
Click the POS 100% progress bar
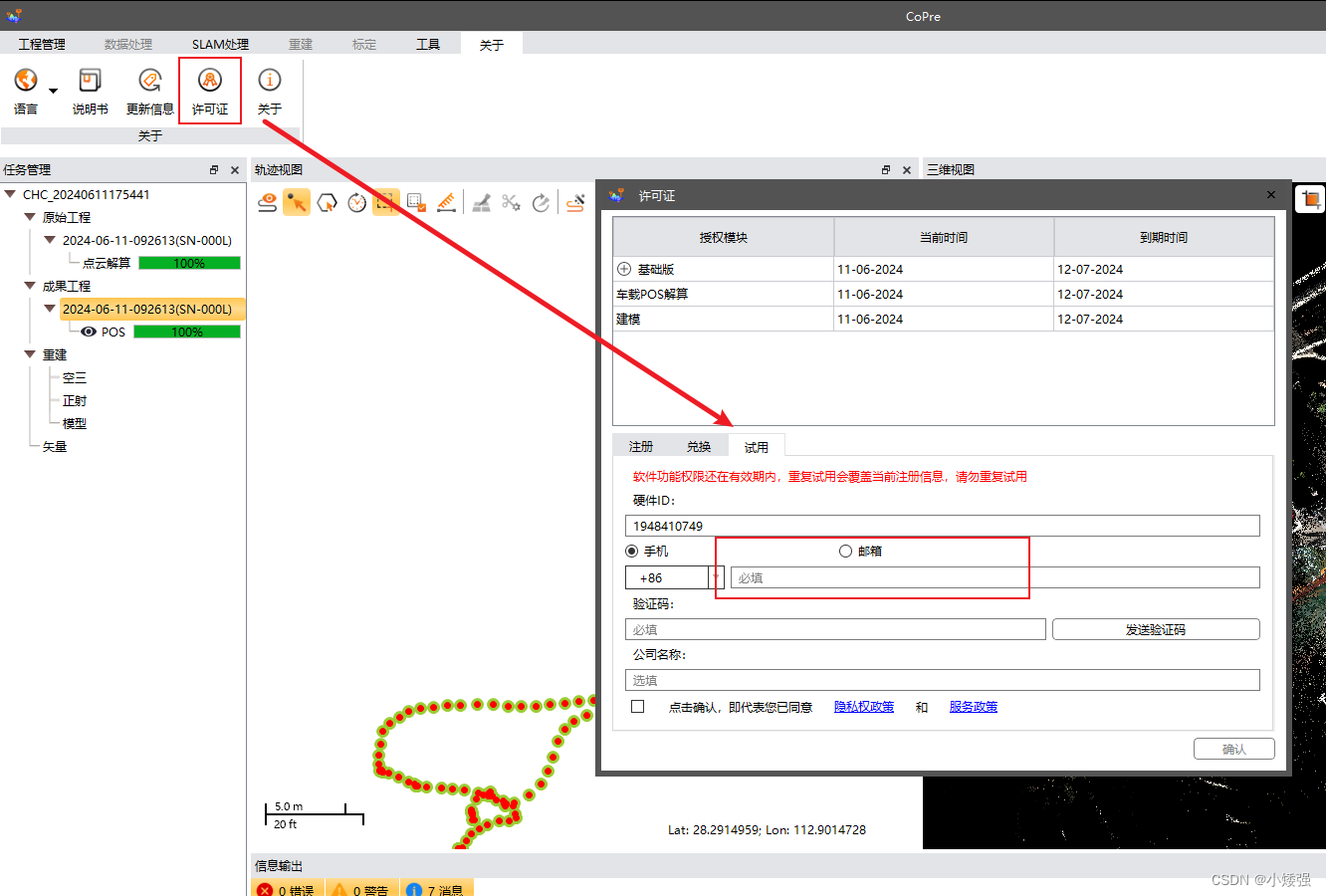pyautogui.click(x=187, y=332)
